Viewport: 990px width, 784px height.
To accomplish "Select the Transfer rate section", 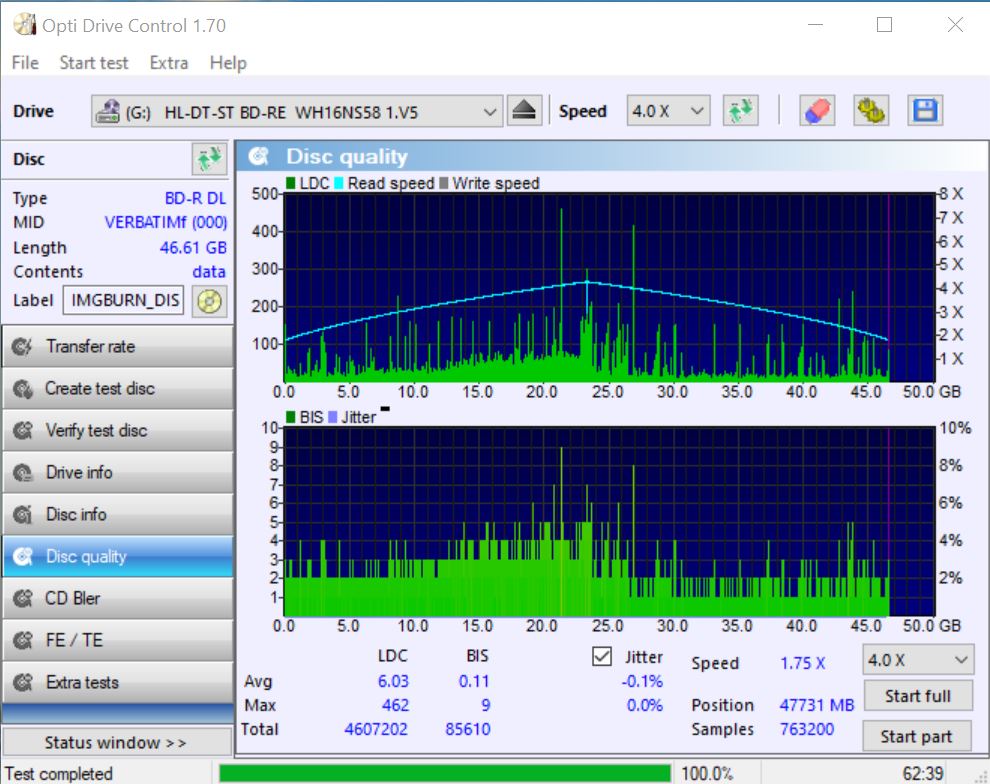I will coord(117,346).
